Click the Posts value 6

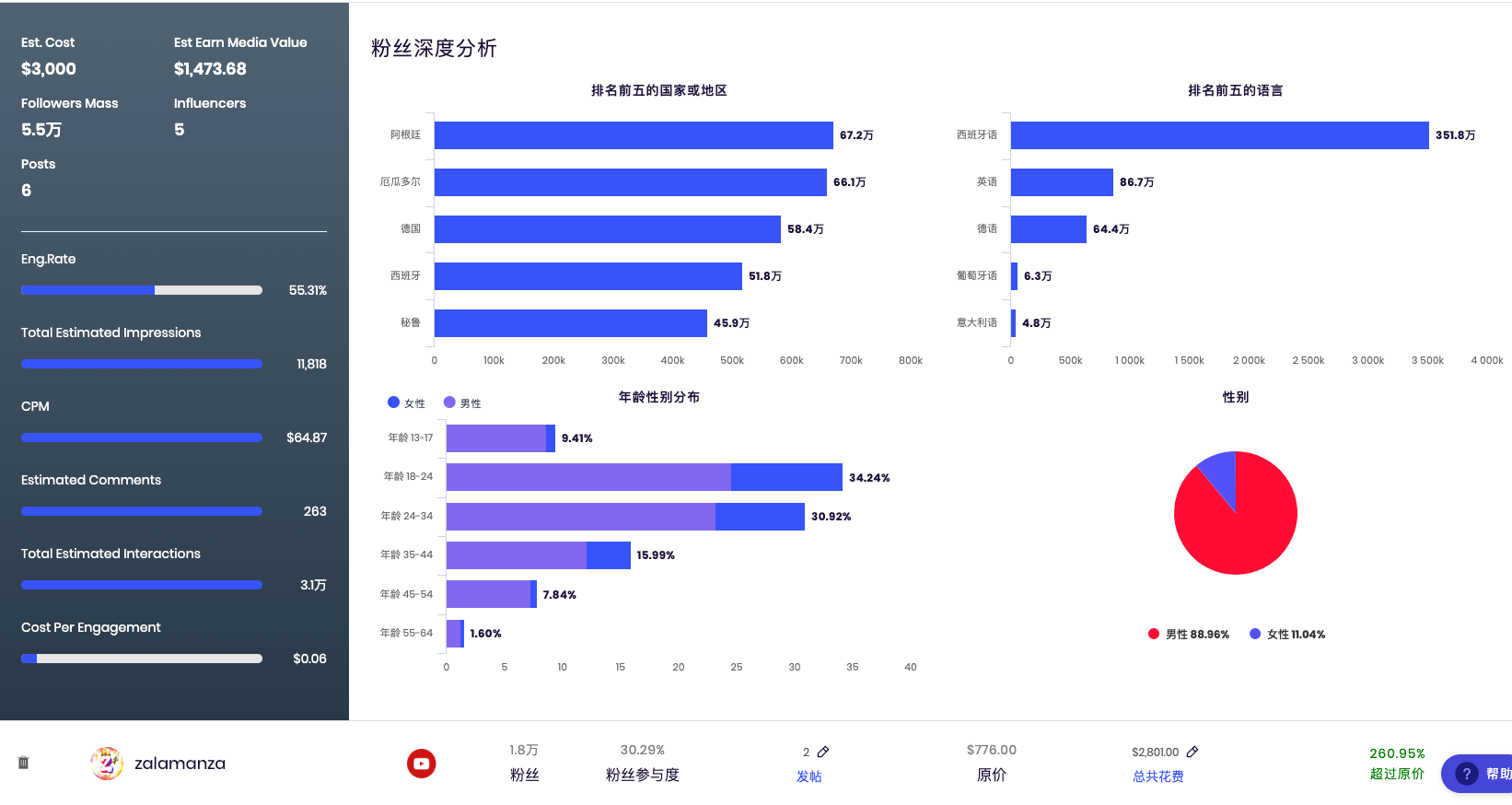click(27, 191)
